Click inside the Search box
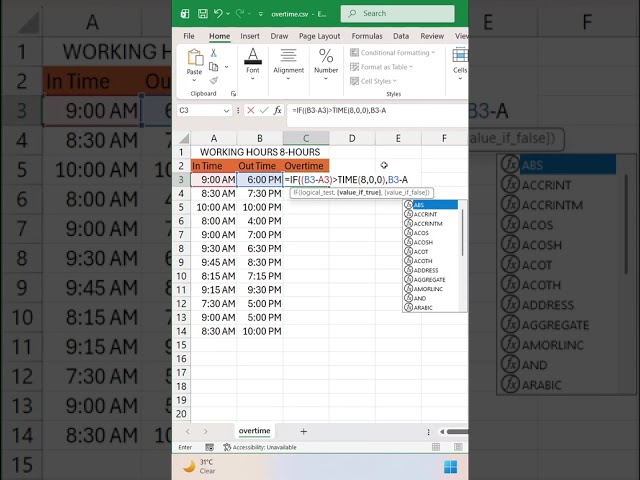 click(398, 13)
